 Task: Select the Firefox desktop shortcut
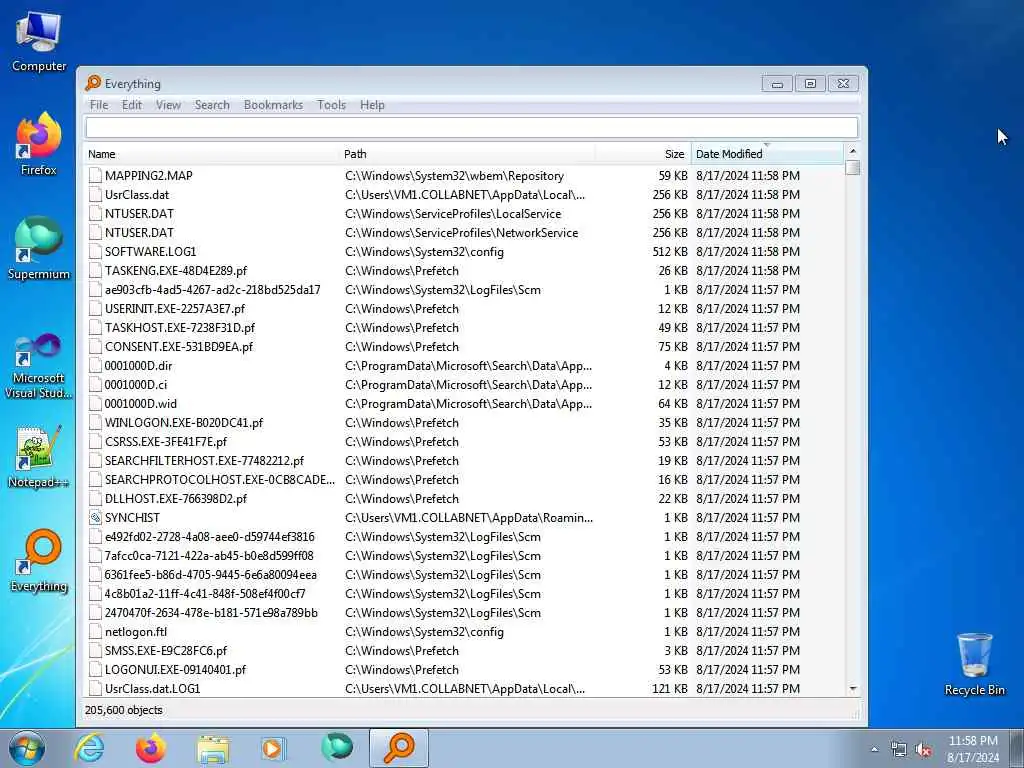[39, 144]
